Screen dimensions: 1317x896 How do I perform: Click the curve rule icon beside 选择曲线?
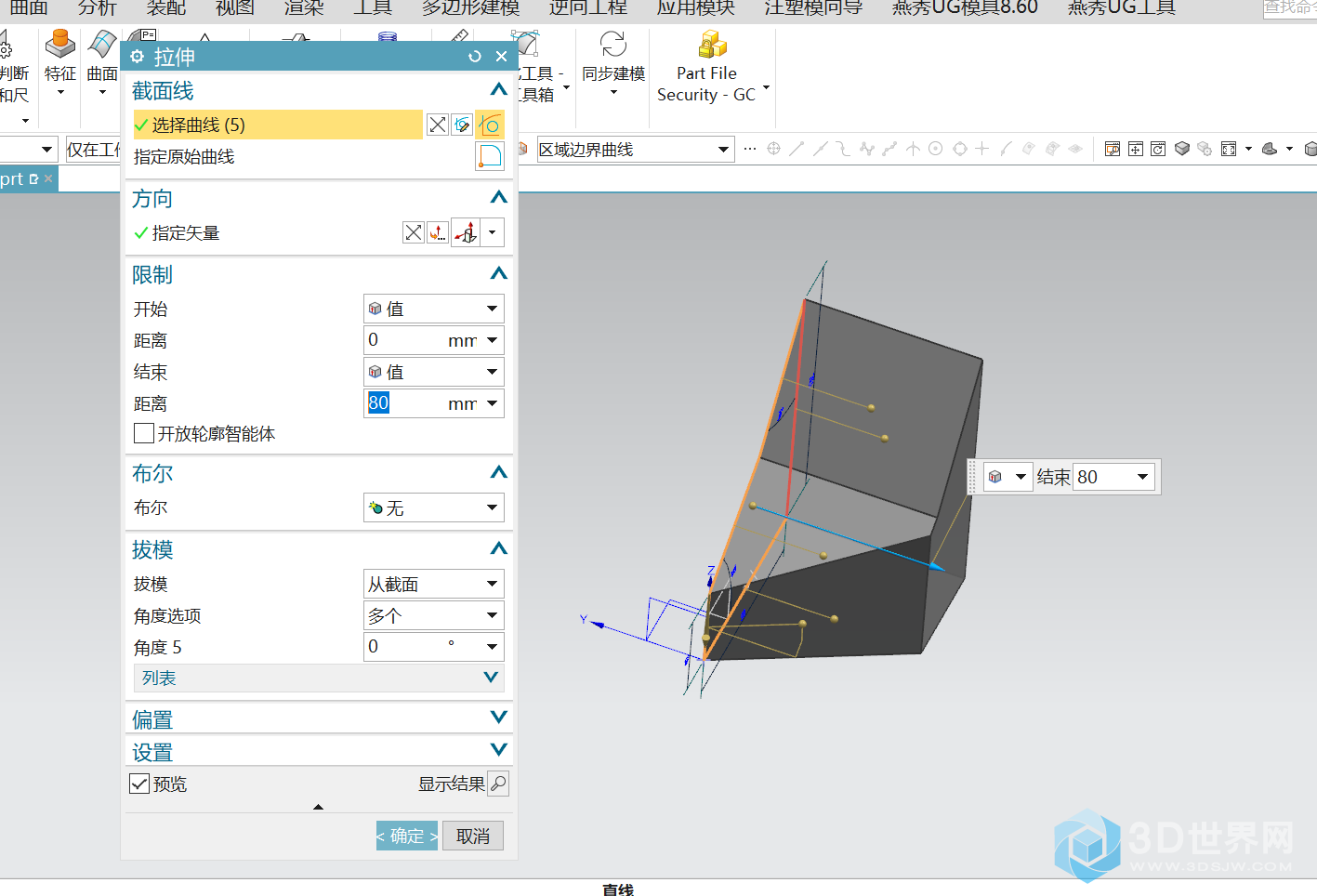(x=490, y=125)
